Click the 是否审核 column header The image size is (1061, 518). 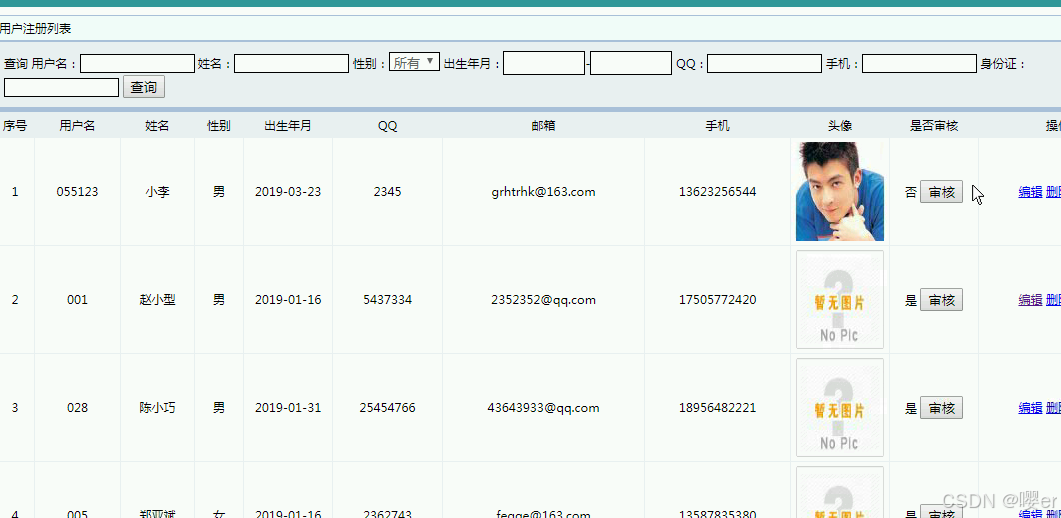(934, 126)
